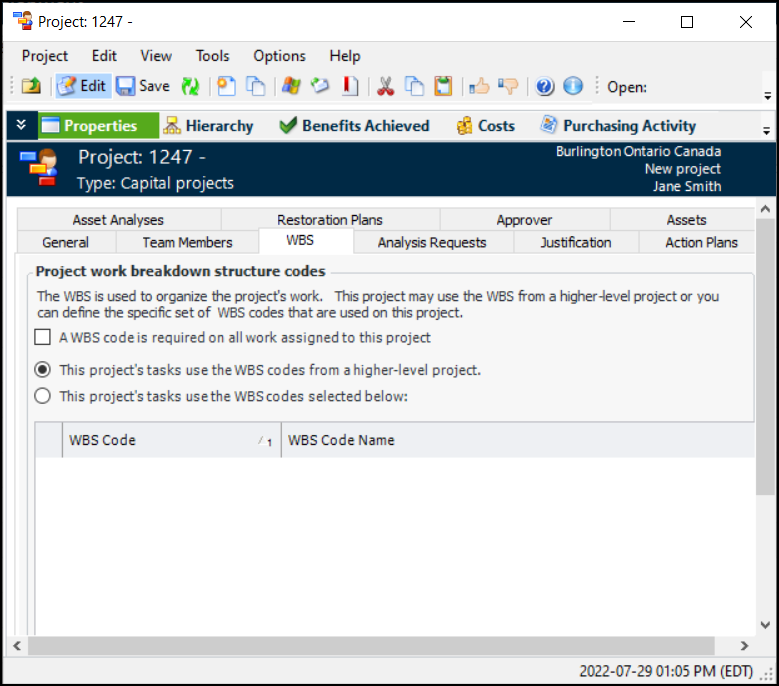
Task: Open the View menu
Action: click(x=156, y=56)
